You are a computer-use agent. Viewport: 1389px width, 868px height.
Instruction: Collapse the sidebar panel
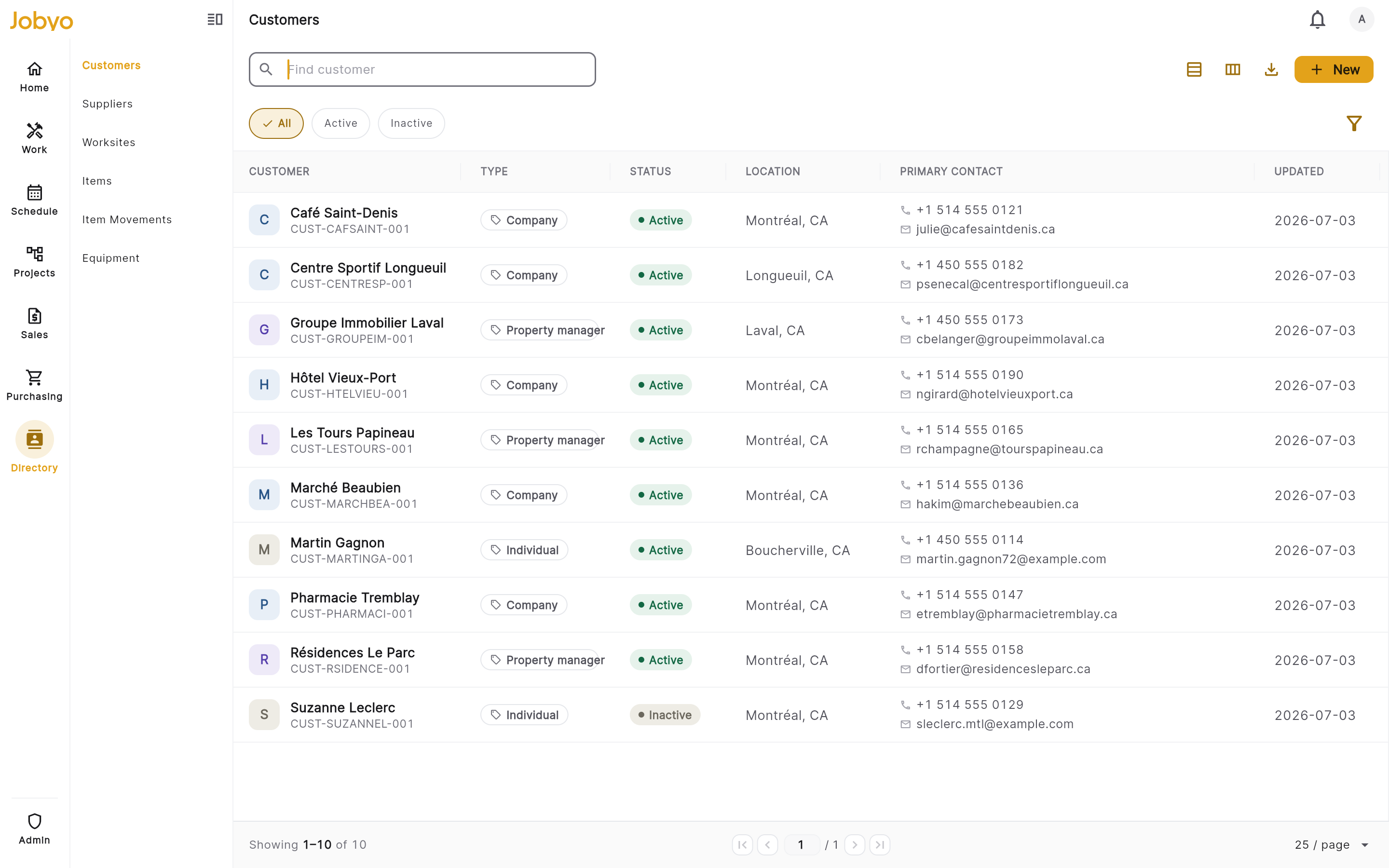[215, 19]
